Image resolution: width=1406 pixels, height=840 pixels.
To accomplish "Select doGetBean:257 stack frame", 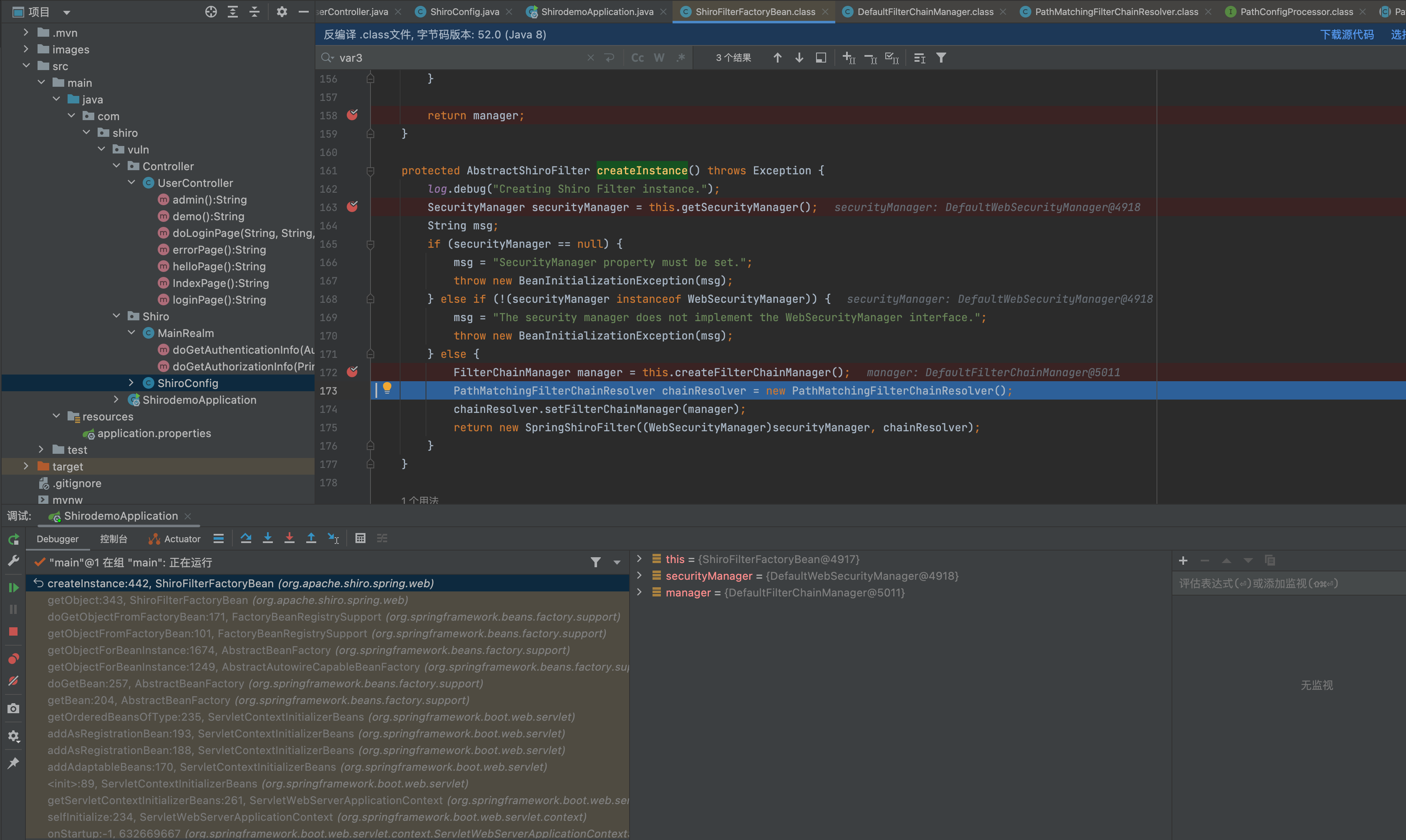I will [x=327, y=683].
